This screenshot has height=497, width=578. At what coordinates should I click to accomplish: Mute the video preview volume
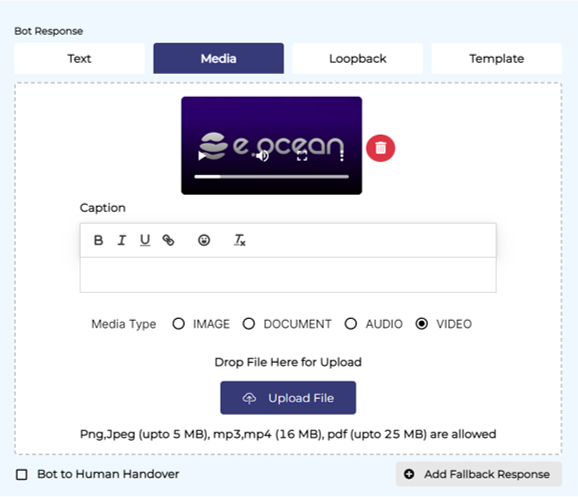coord(262,156)
